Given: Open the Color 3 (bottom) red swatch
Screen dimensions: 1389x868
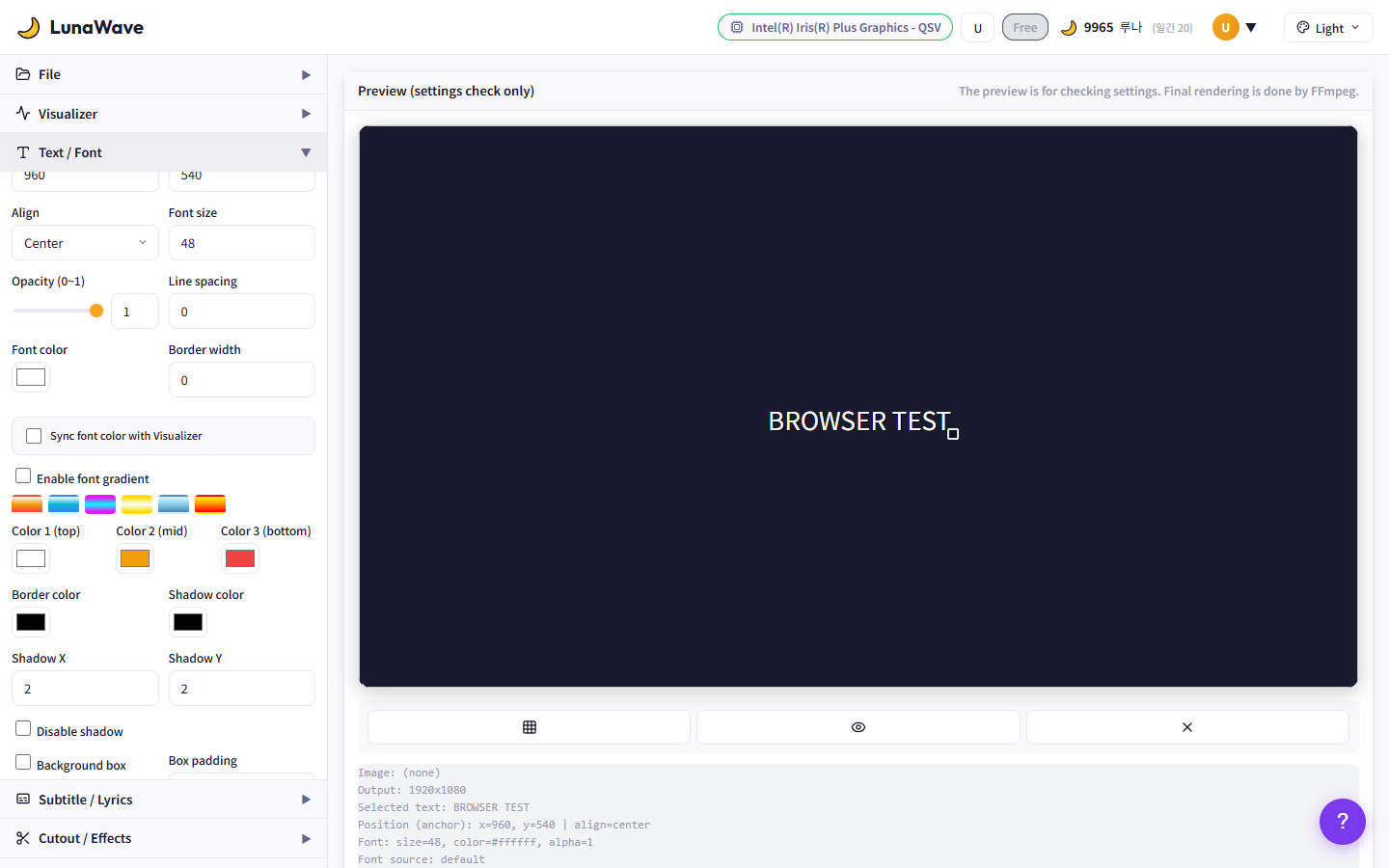Looking at the screenshot, I should 239,558.
